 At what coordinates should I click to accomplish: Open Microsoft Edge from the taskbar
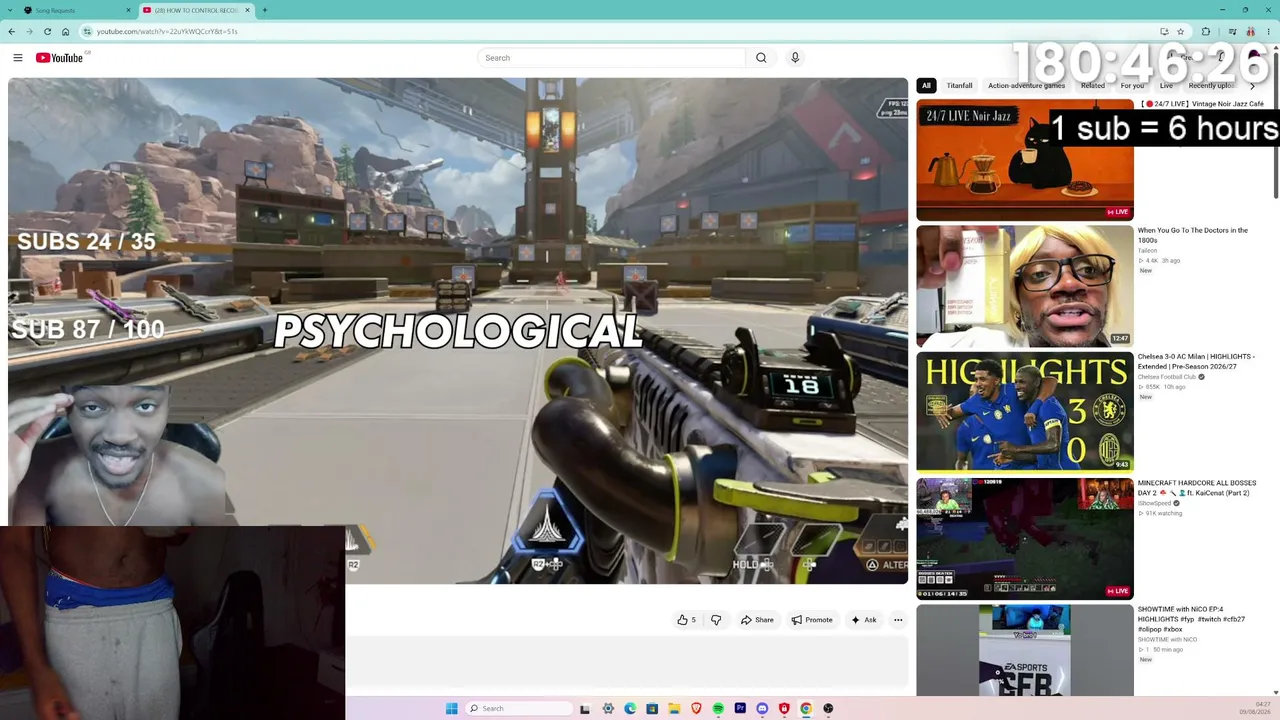[x=630, y=708]
